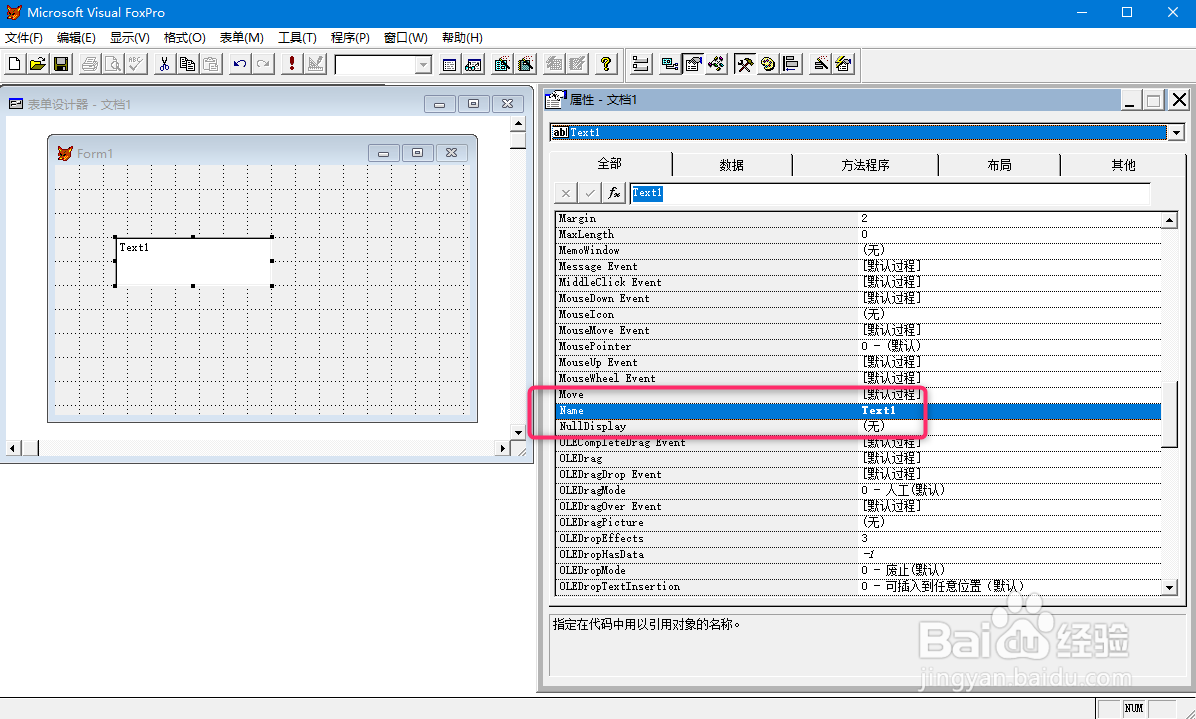Click Form Designer horizontal scroll right arrow

click(x=503, y=448)
